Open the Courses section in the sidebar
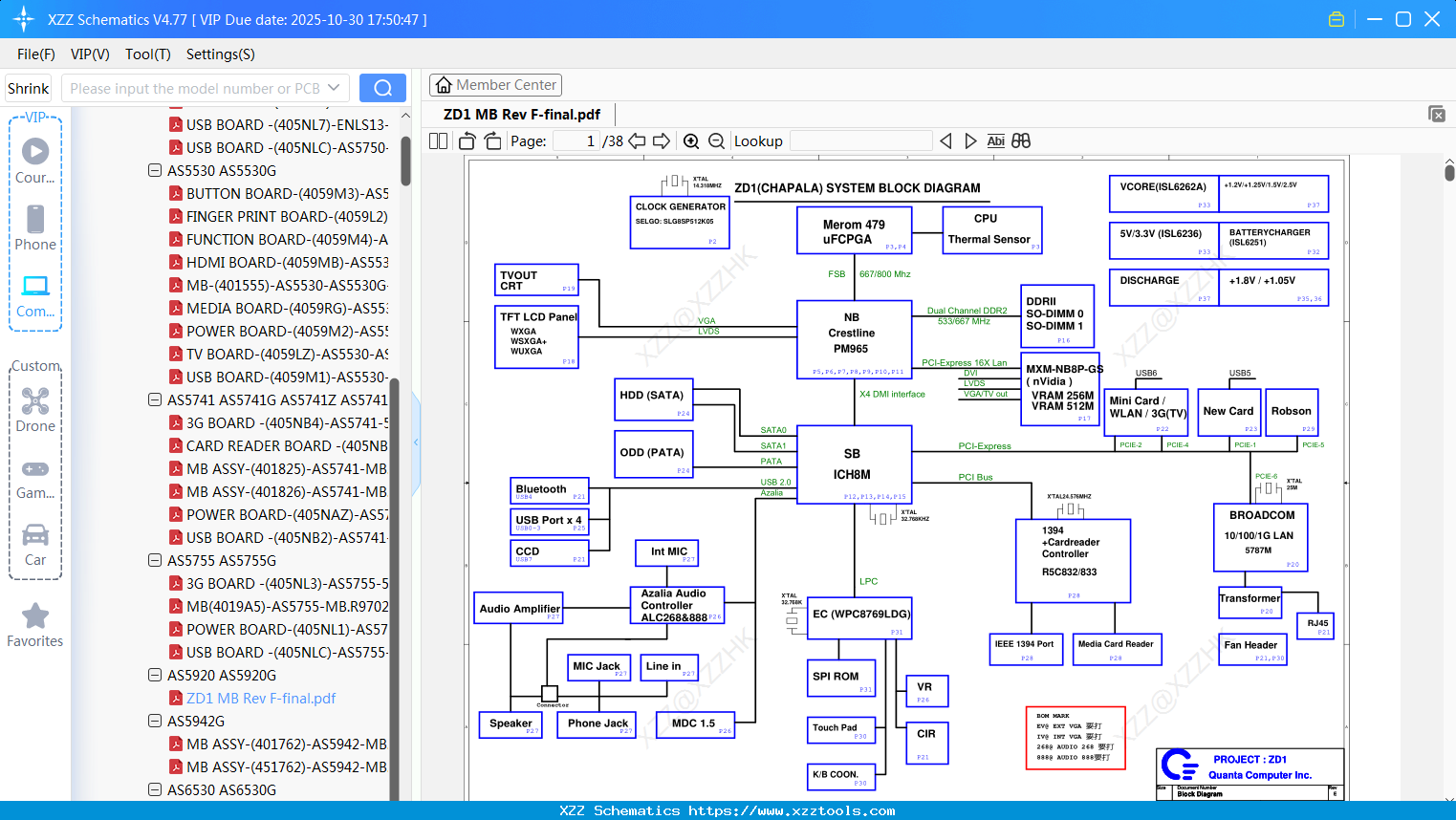The width and height of the screenshot is (1456, 820). [35, 161]
